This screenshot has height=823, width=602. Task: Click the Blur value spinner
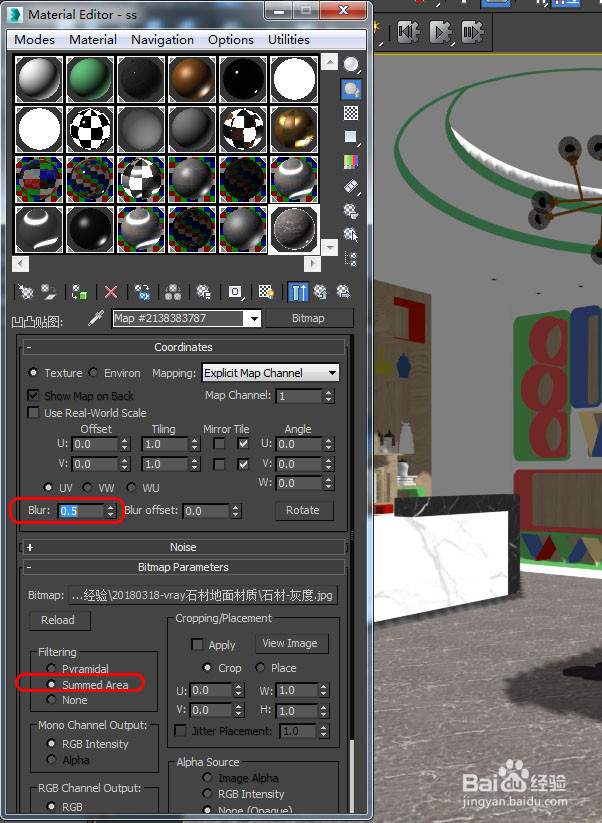[x=110, y=511]
